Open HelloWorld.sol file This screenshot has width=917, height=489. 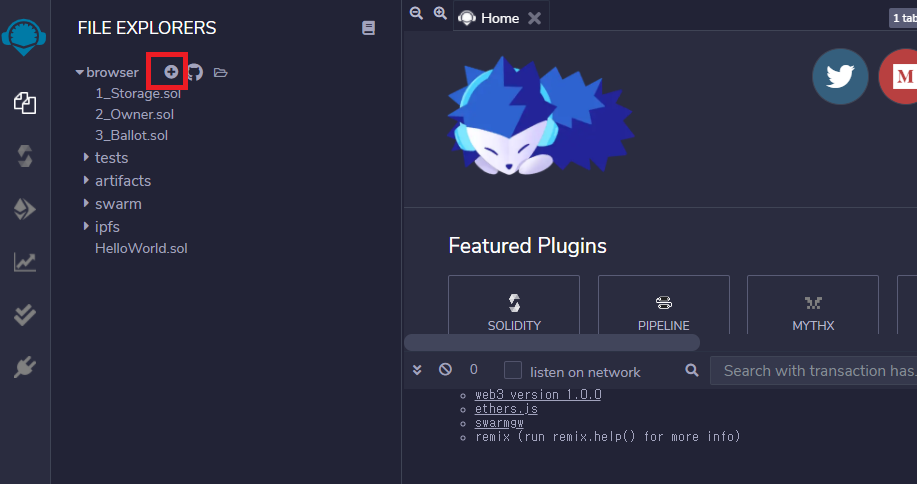click(141, 249)
